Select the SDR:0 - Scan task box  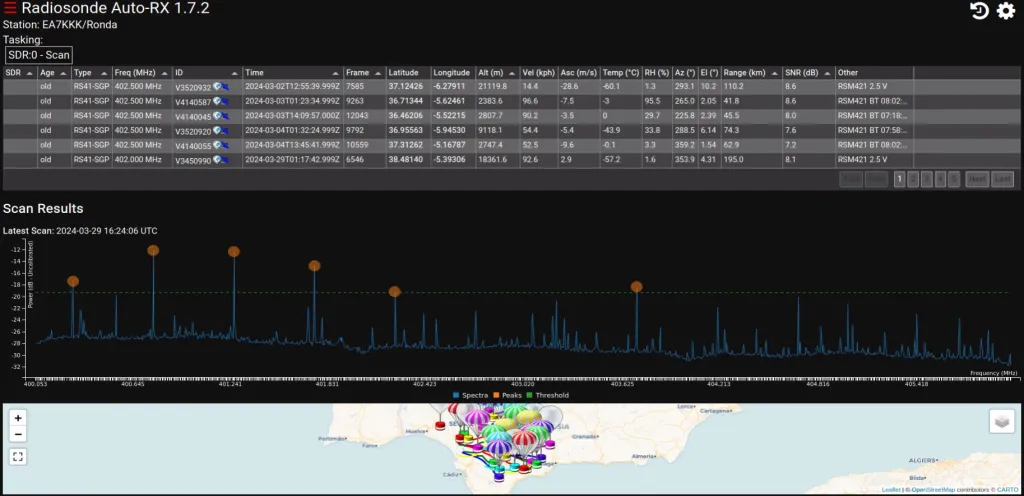39,55
